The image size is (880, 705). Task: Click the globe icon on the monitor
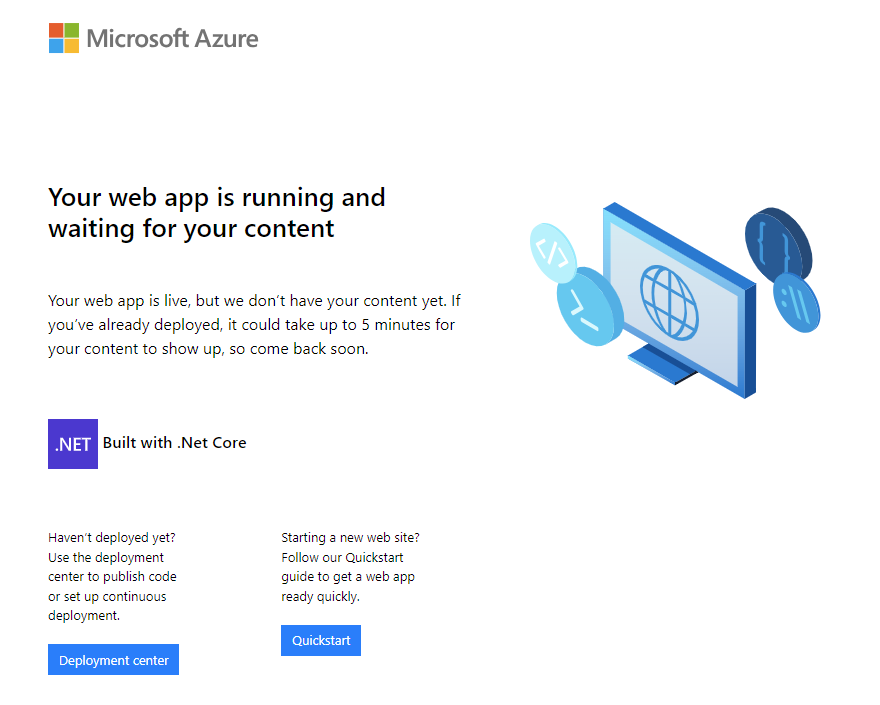[x=669, y=303]
